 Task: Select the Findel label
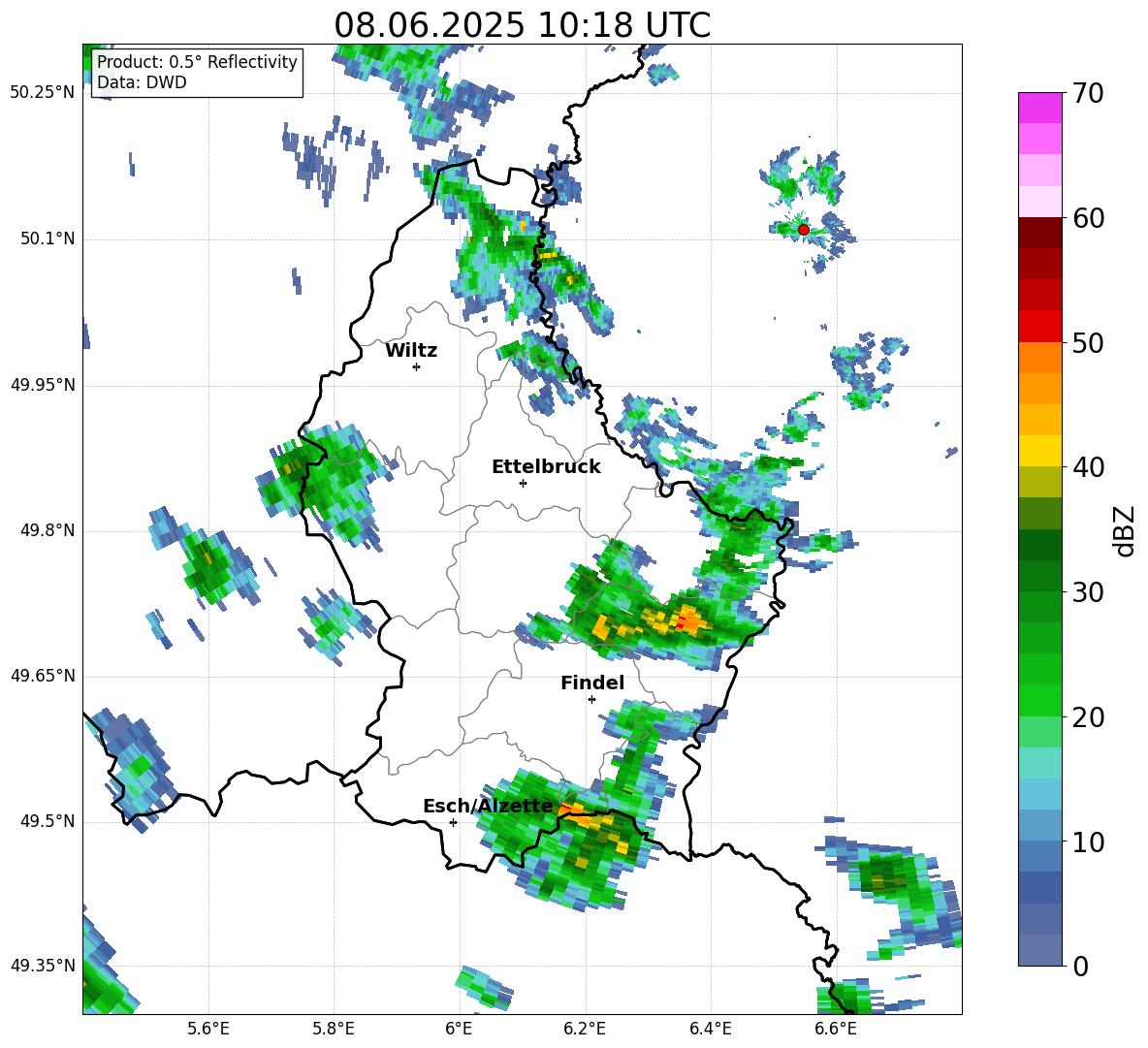click(x=592, y=683)
